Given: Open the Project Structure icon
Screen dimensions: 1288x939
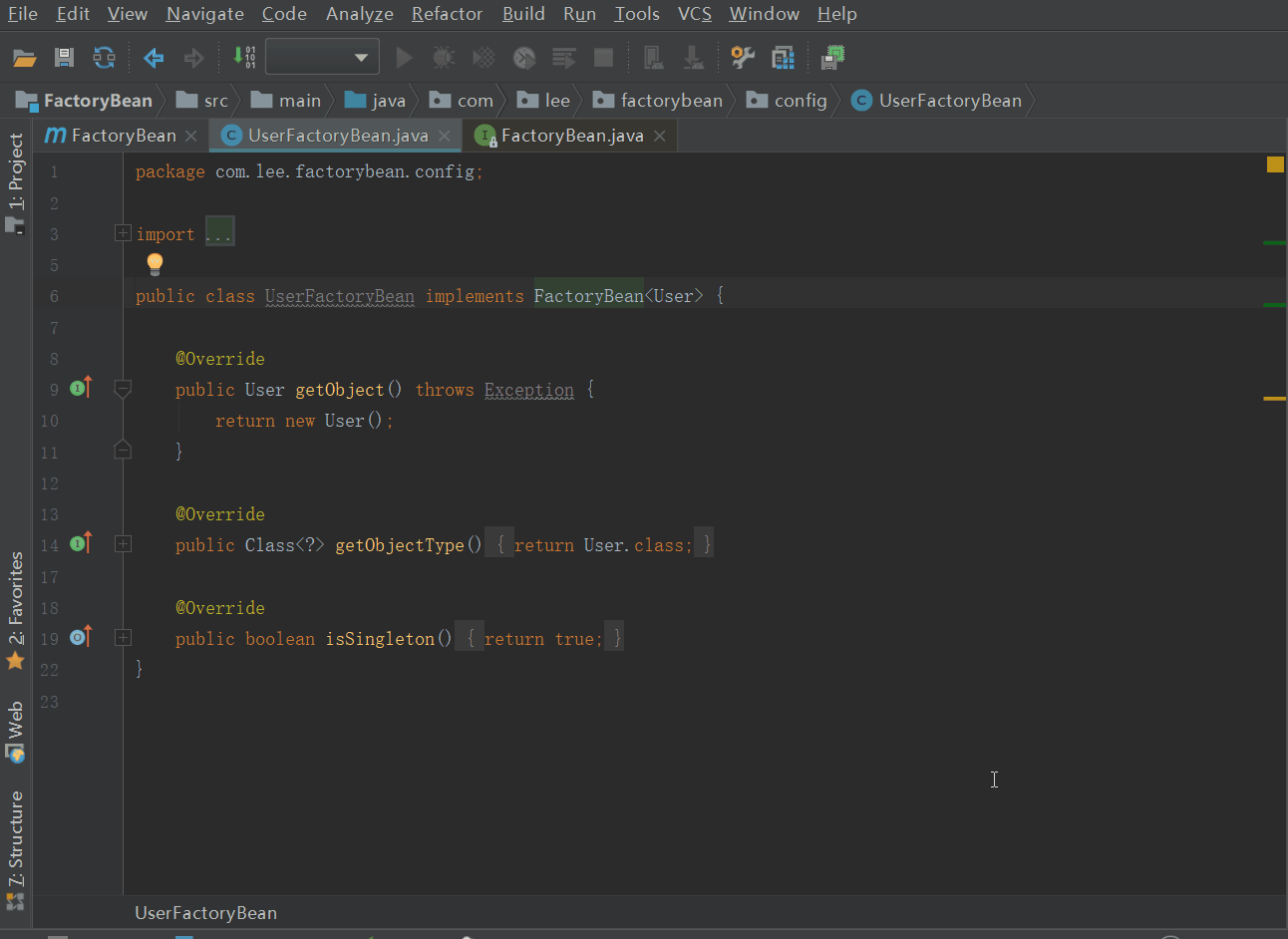Looking at the screenshot, I should click(784, 58).
